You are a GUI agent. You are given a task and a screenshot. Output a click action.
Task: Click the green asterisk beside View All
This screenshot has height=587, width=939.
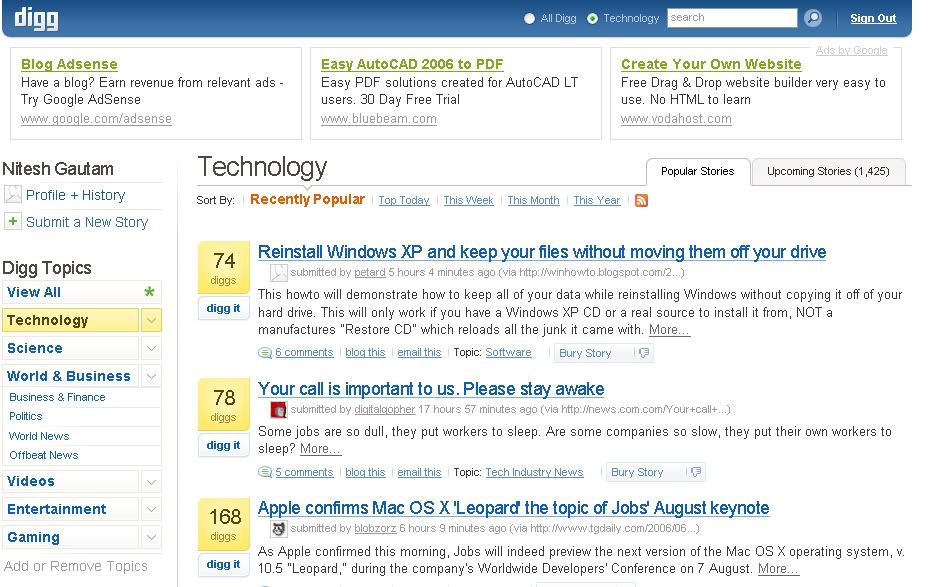(x=149, y=292)
